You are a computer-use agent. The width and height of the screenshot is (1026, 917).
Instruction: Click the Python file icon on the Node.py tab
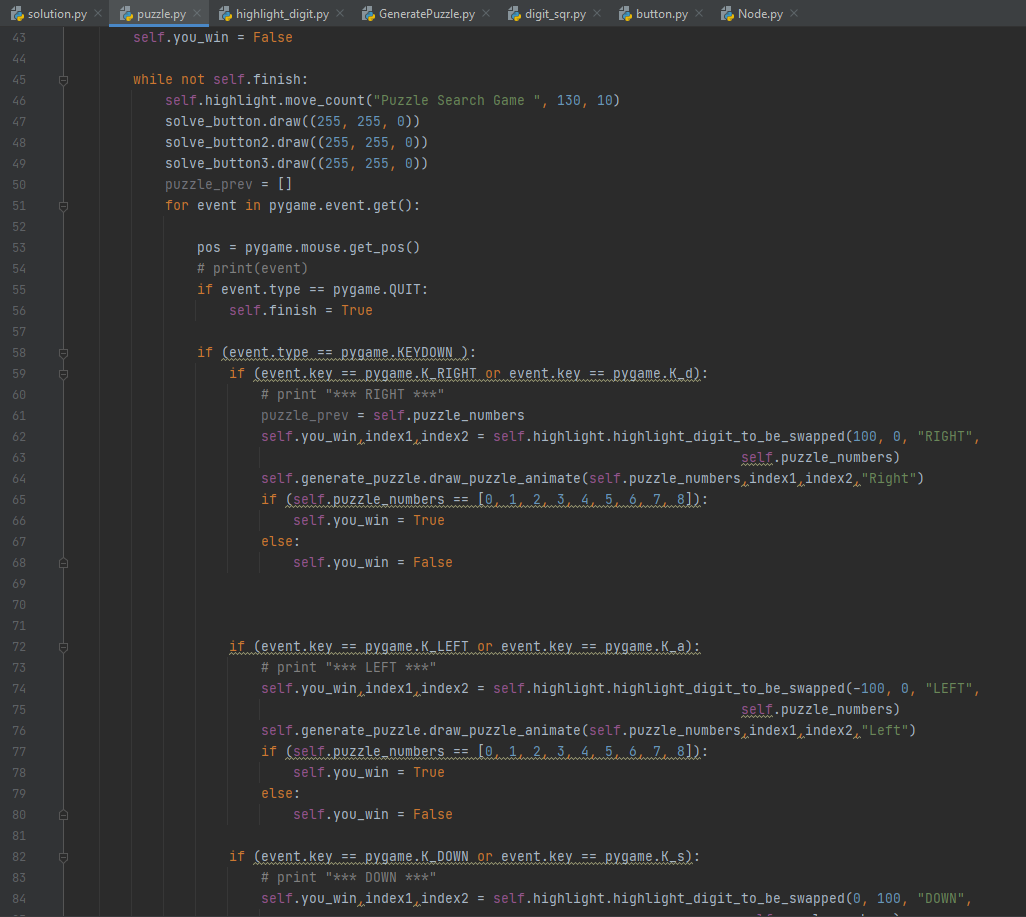[726, 14]
